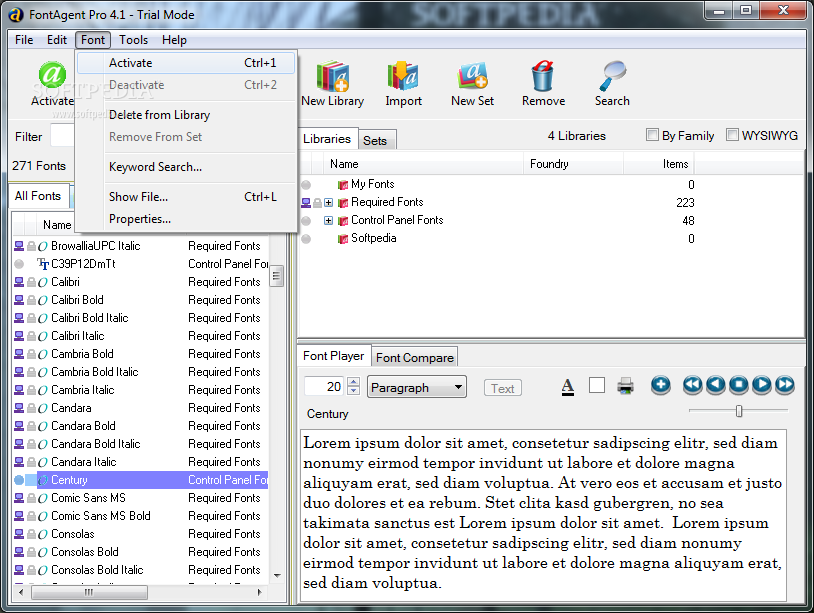Click the New Library toolbar icon
Image resolution: width=814 pixels, height=613 pixels.
click(x=333, y=76)
